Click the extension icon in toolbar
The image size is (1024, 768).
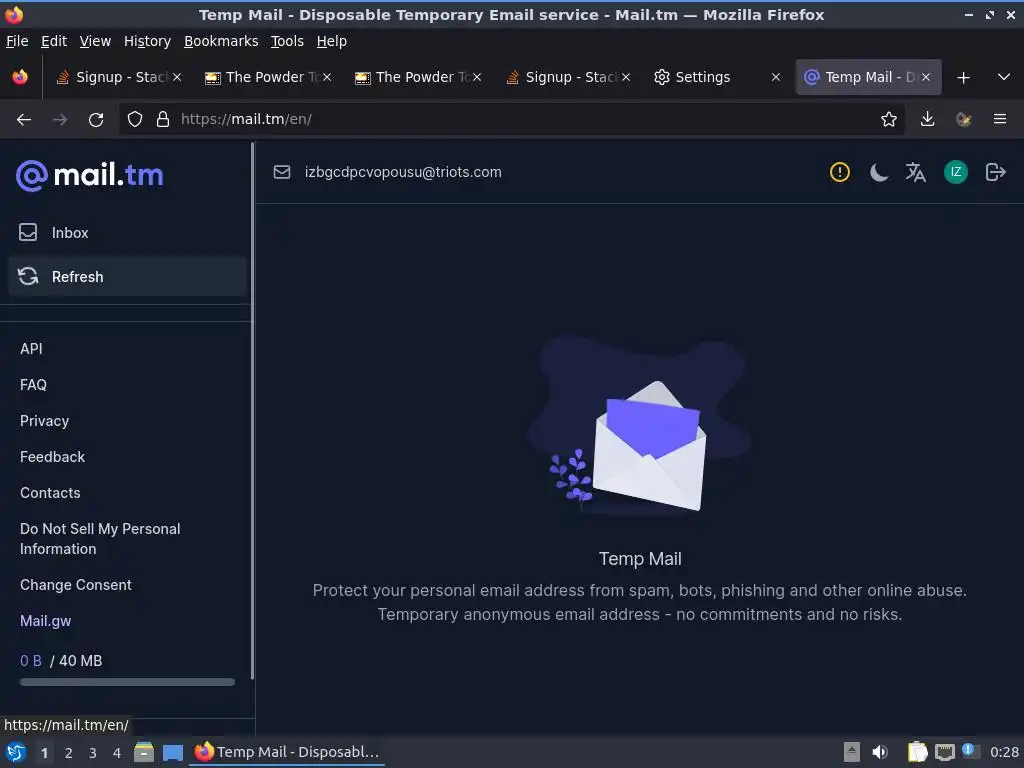tap(963, 119)
